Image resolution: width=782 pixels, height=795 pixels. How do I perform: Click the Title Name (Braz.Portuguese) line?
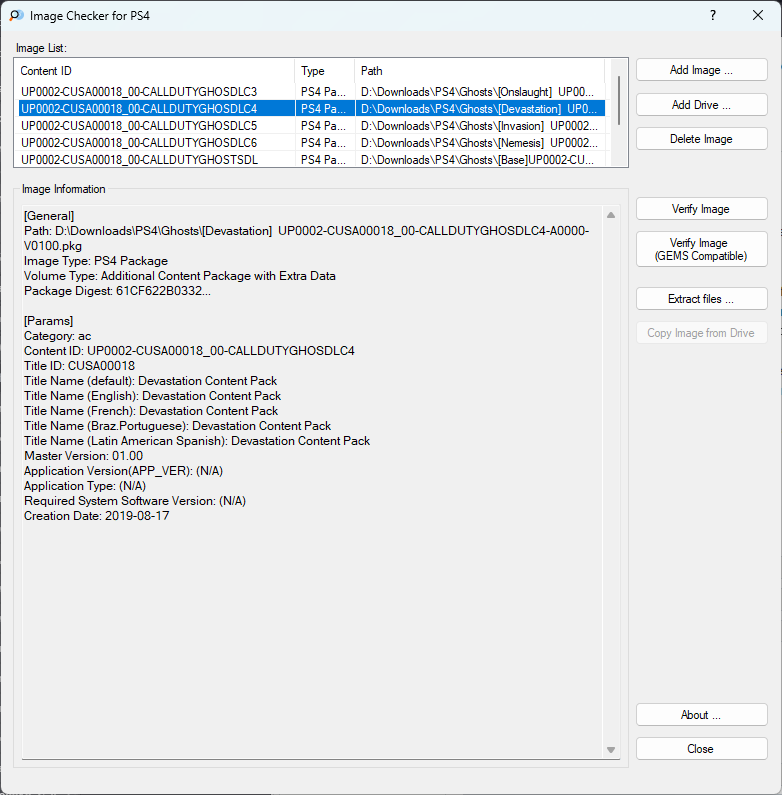click(x=177, y=426)
